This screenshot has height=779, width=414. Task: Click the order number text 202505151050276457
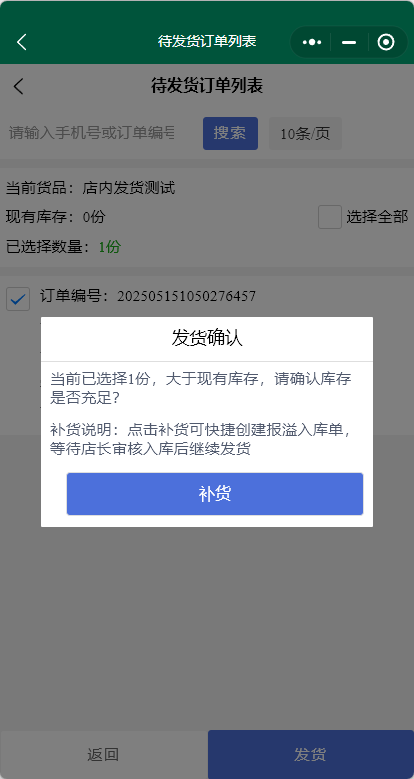pyautogui.click(x=186, y=297)
